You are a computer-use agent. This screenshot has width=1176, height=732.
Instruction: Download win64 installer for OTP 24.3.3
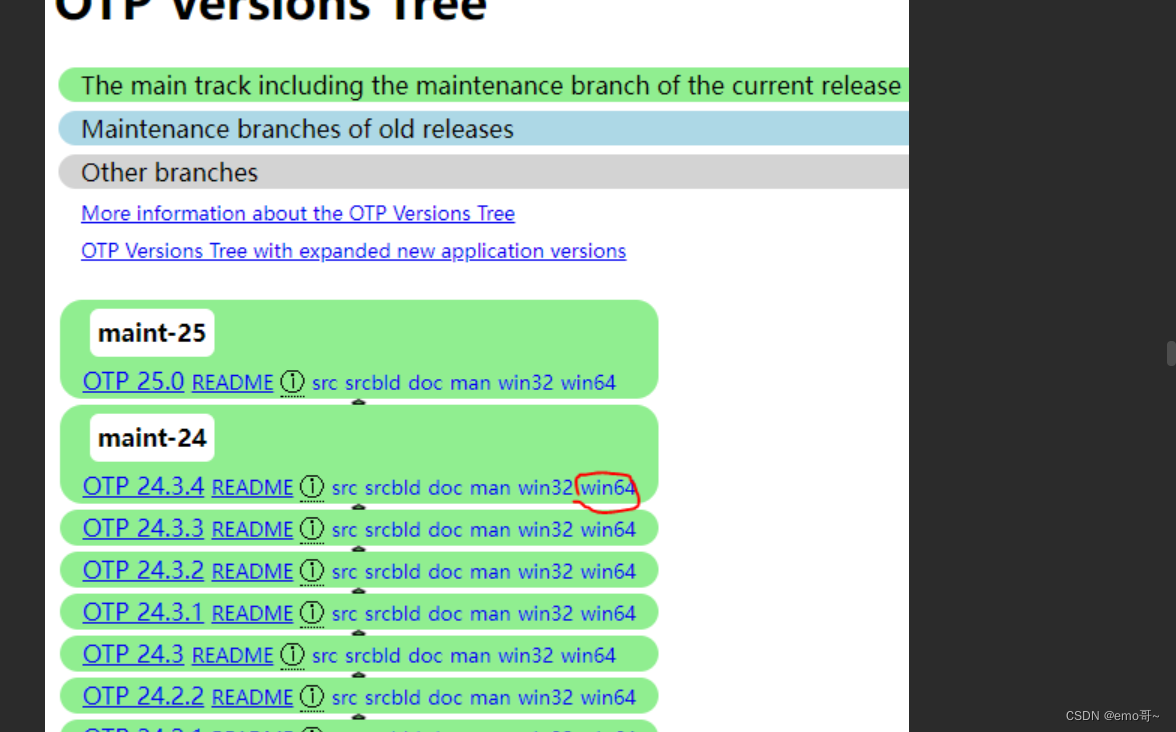pyautogui.click(x=608, y=530)
